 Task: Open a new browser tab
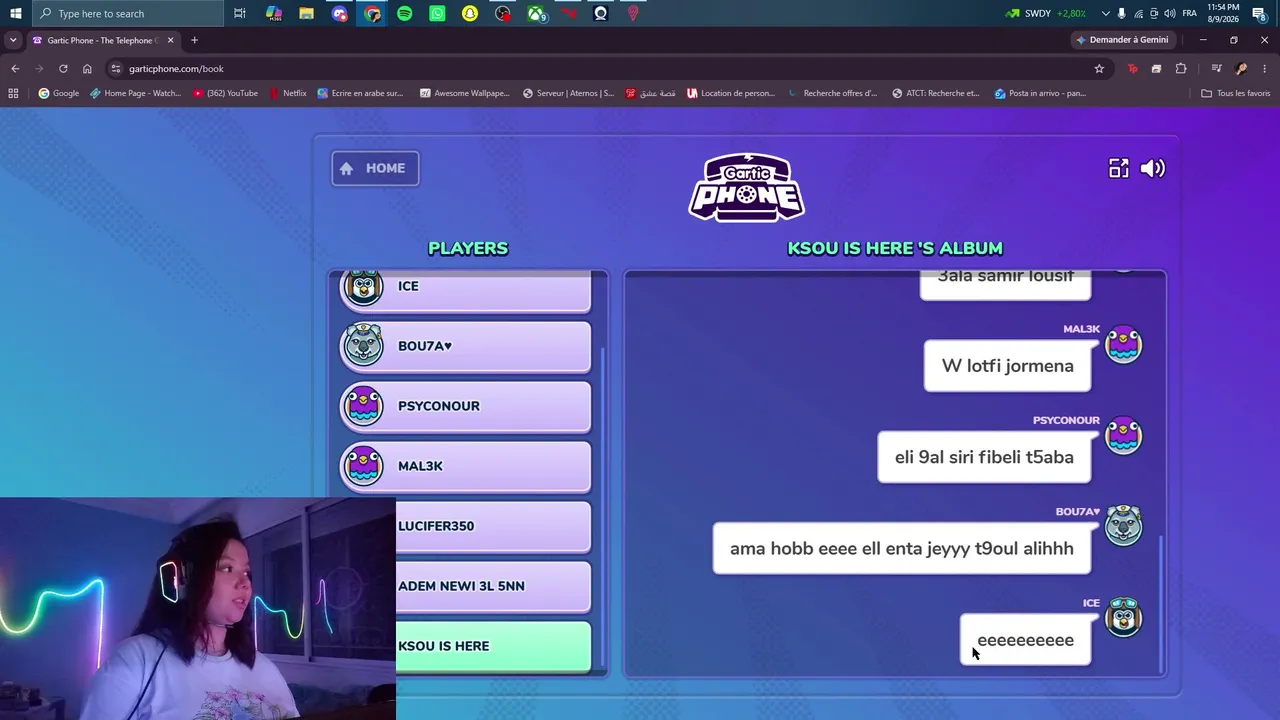(194, 40)
